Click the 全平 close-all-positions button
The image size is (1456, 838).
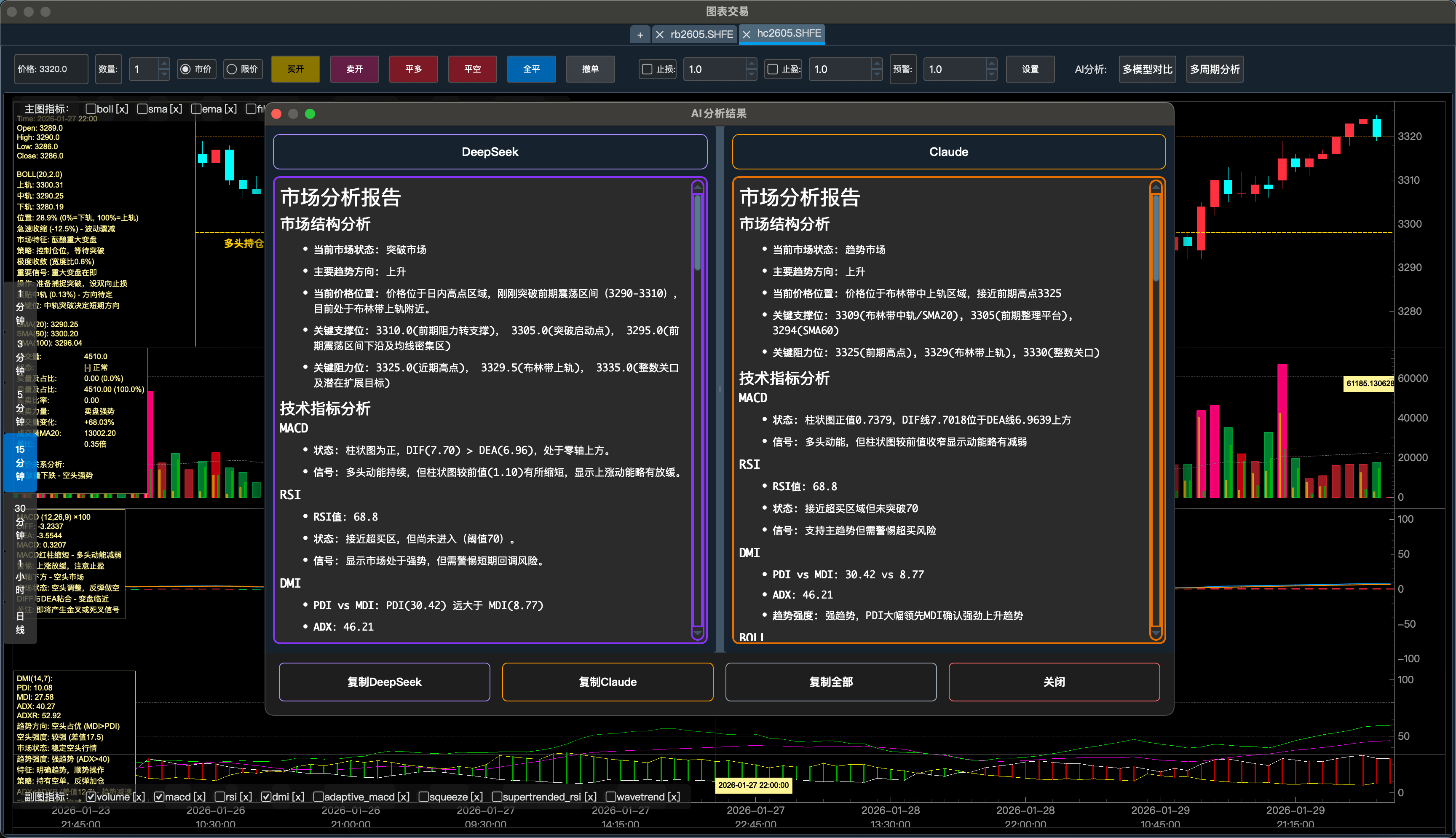(531, 69)
